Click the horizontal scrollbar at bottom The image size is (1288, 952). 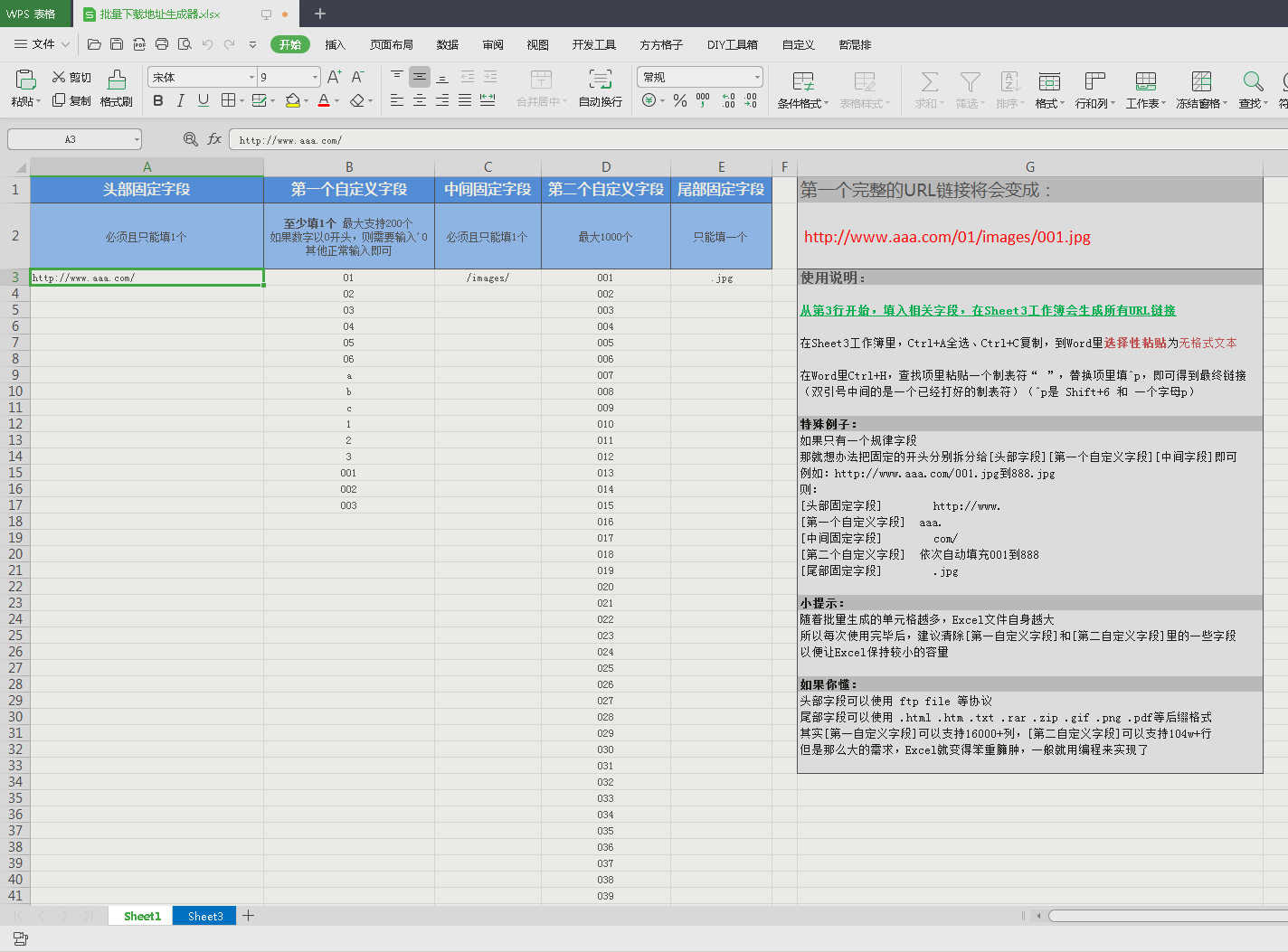click(x=1167, y=916)
